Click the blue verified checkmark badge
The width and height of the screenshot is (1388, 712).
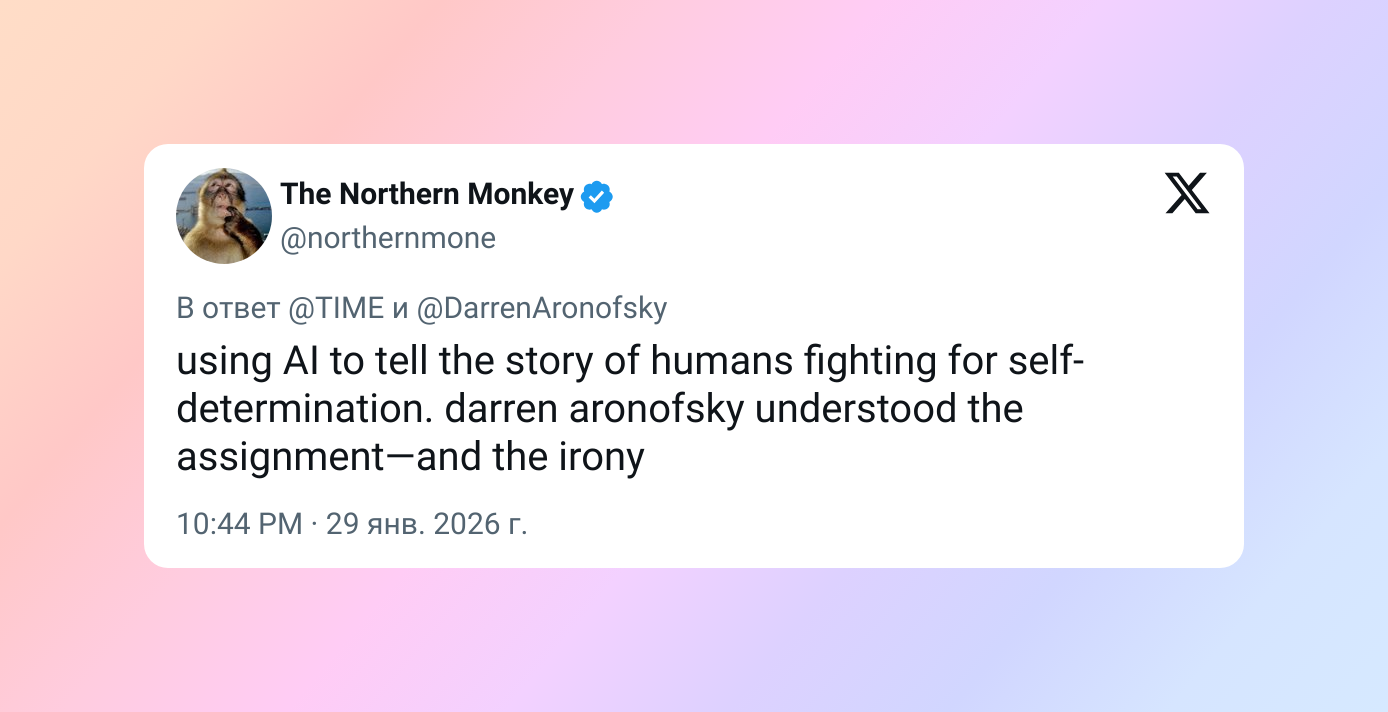point(597,197)
